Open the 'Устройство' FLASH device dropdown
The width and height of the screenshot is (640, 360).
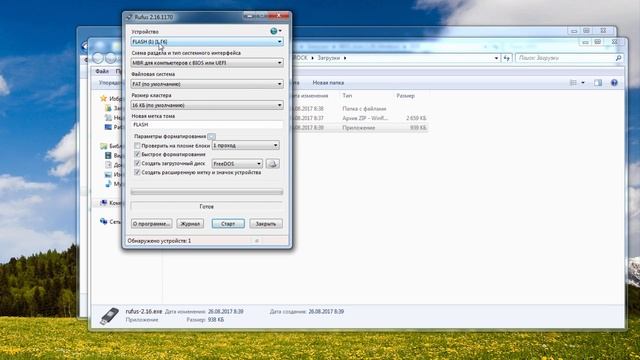tap(207, 42)
